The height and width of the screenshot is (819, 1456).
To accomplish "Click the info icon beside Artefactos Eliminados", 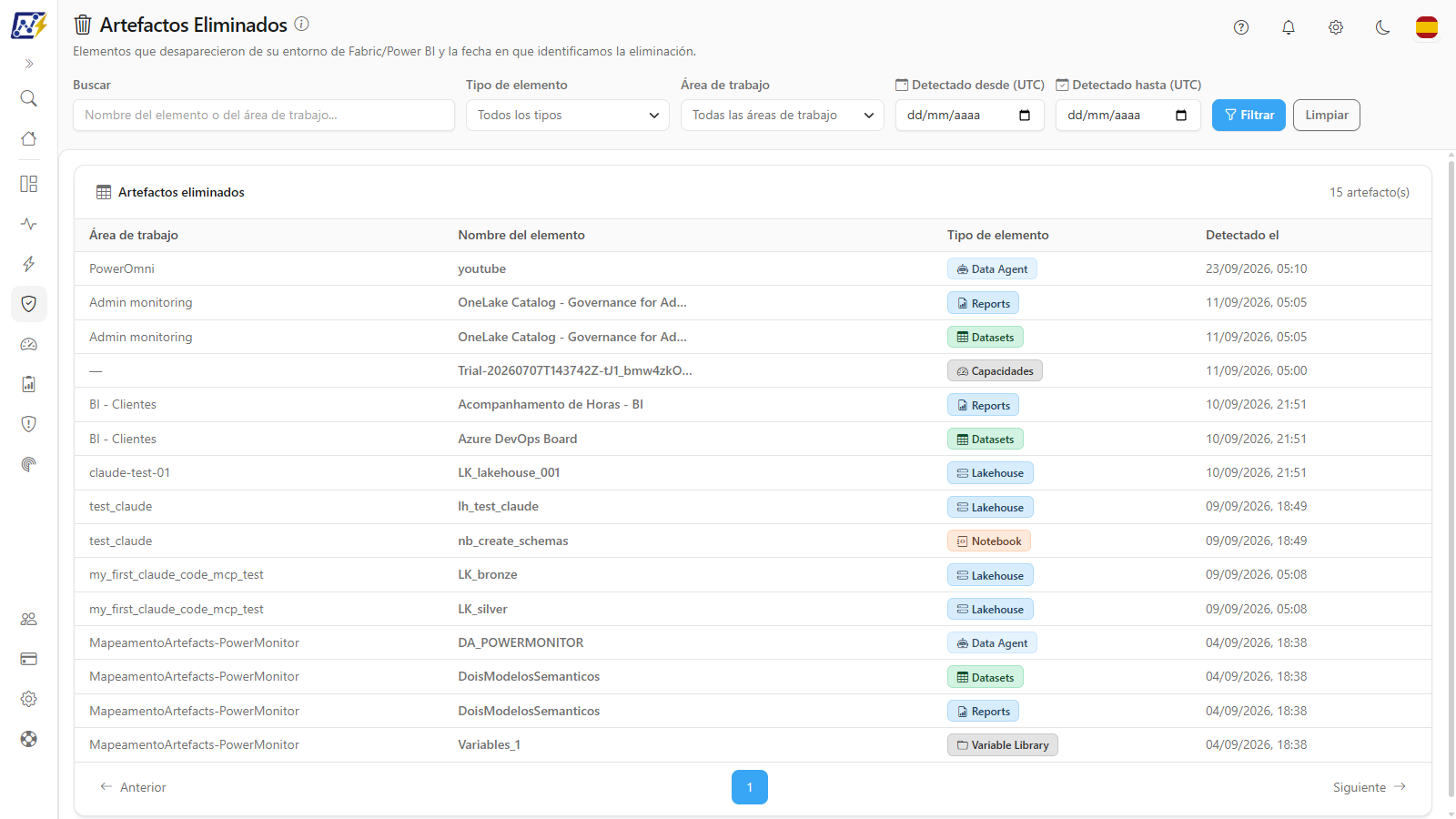I will coord(302,25).
